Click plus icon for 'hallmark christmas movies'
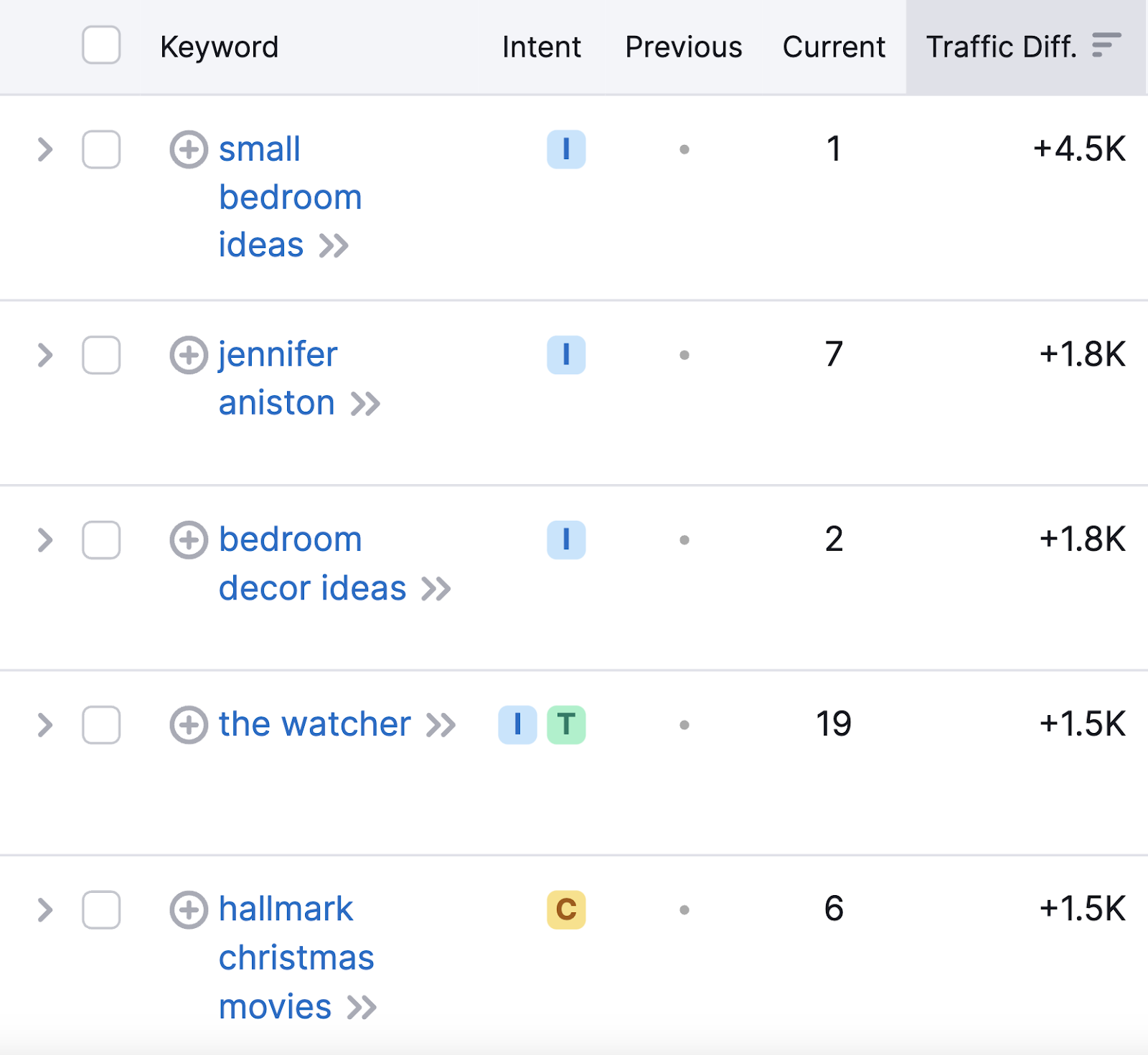The image size is (1148, 1055). pyautogui.click(x=189, y=910)
